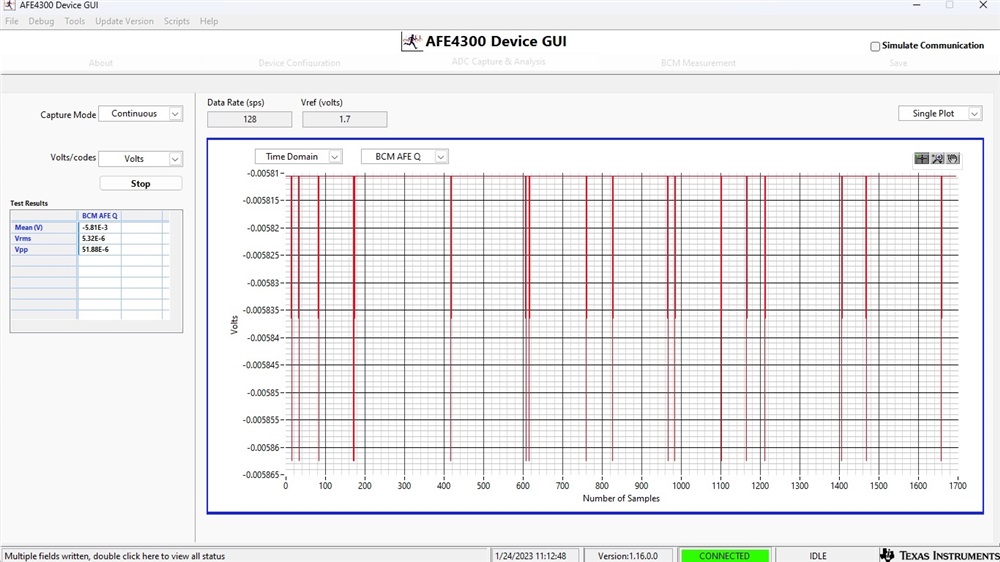This screenshot has width=1000, height=562.
Task: Minimize the AFE4300 Device GUI window
Action: [x=916, y=5]
